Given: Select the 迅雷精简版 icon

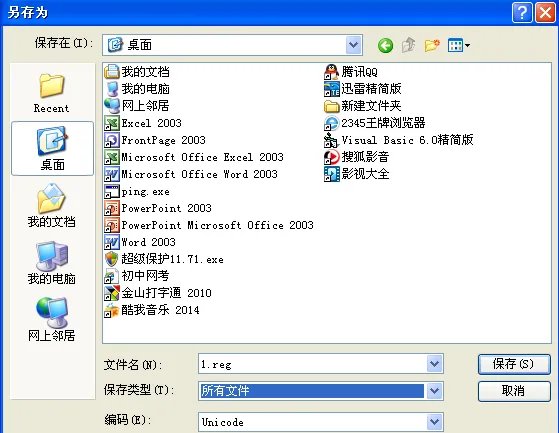Looking at the screenshot, I should (x=332, y=89).
